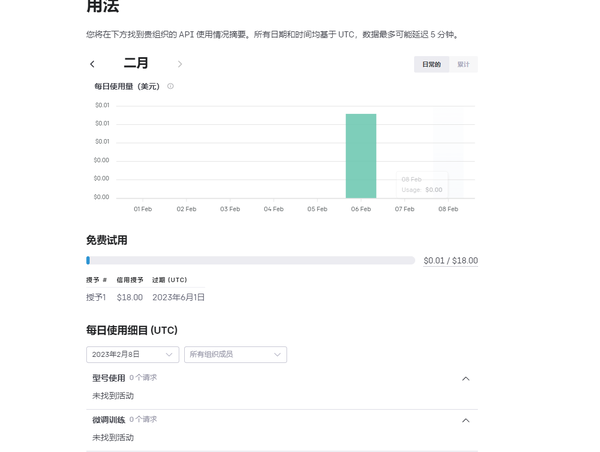Open the 所有组织成员 dropdown
The height and width of the screenshot is (452, 600).
coord(235,354)
